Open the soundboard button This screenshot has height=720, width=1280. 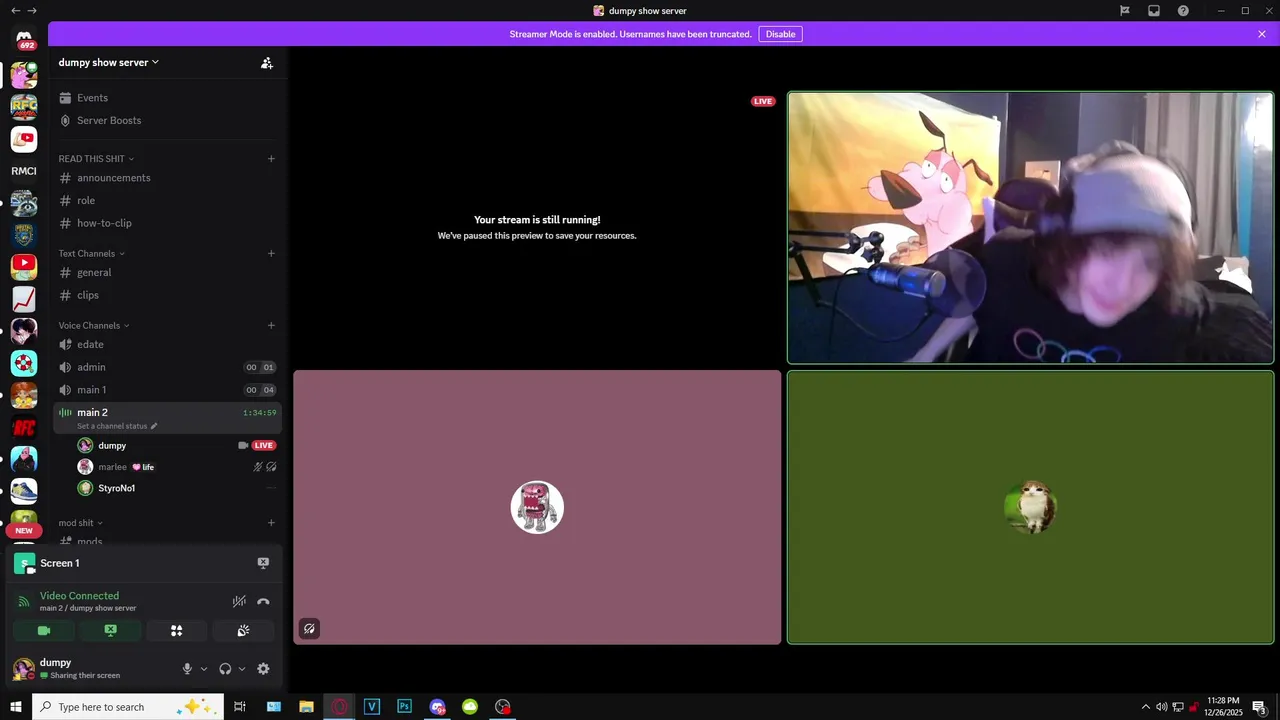point(243,631)
